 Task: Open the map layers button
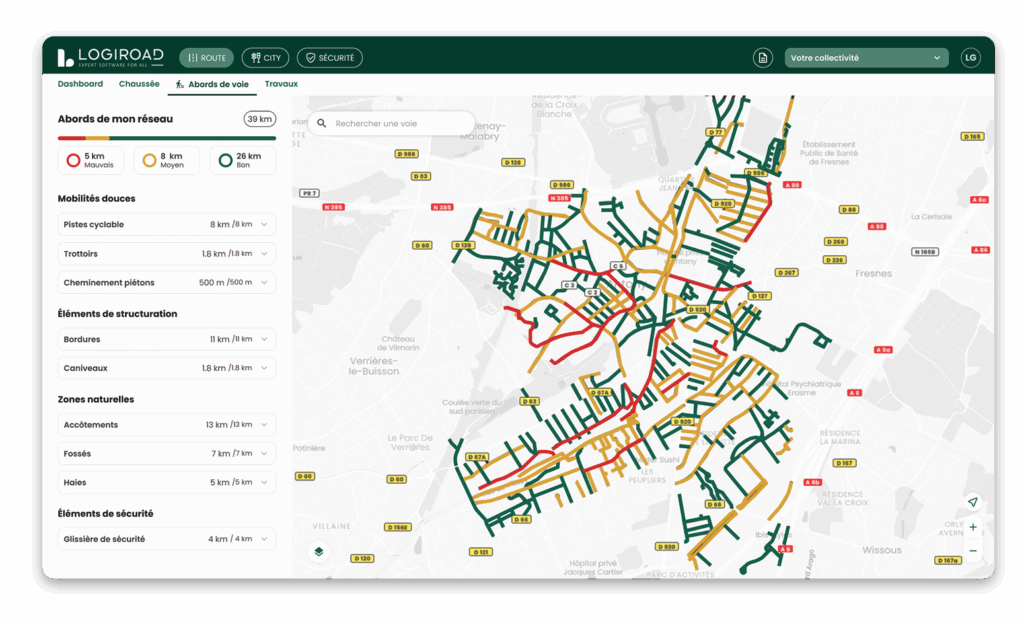click(318, 551)
